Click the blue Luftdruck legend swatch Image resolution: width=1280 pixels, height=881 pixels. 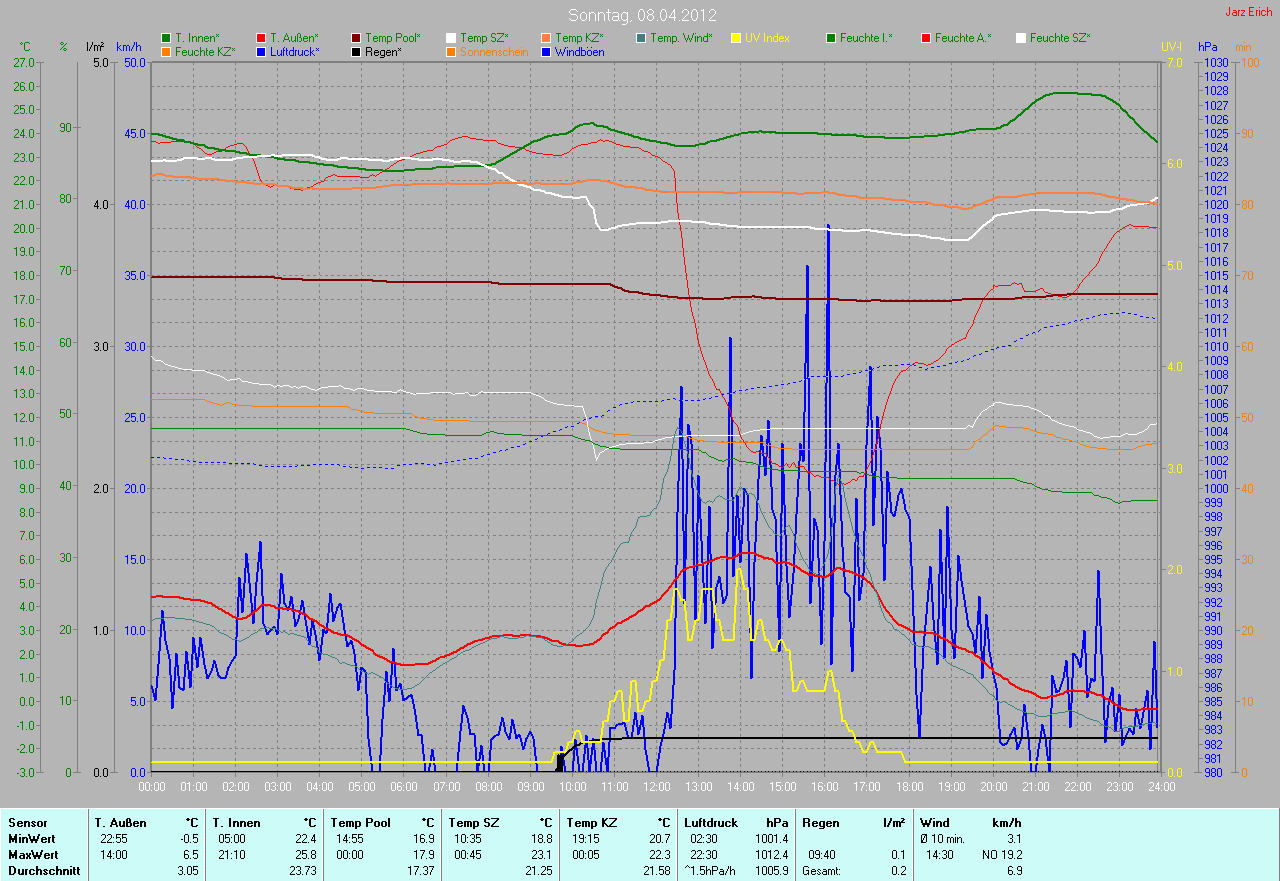pyautogui.click(x=261, y=52)
